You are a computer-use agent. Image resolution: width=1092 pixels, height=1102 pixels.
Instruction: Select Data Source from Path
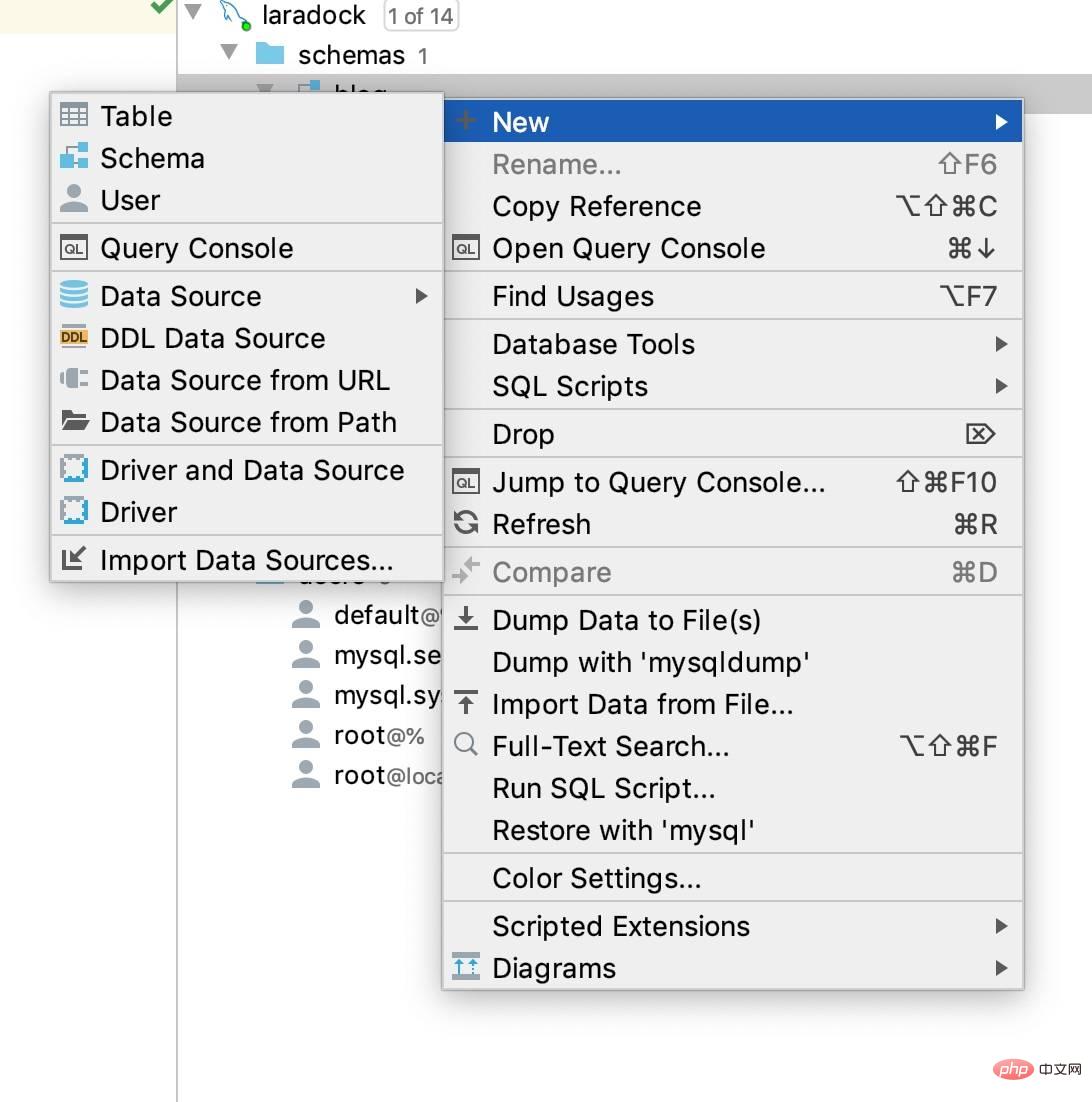pos(247,422)
